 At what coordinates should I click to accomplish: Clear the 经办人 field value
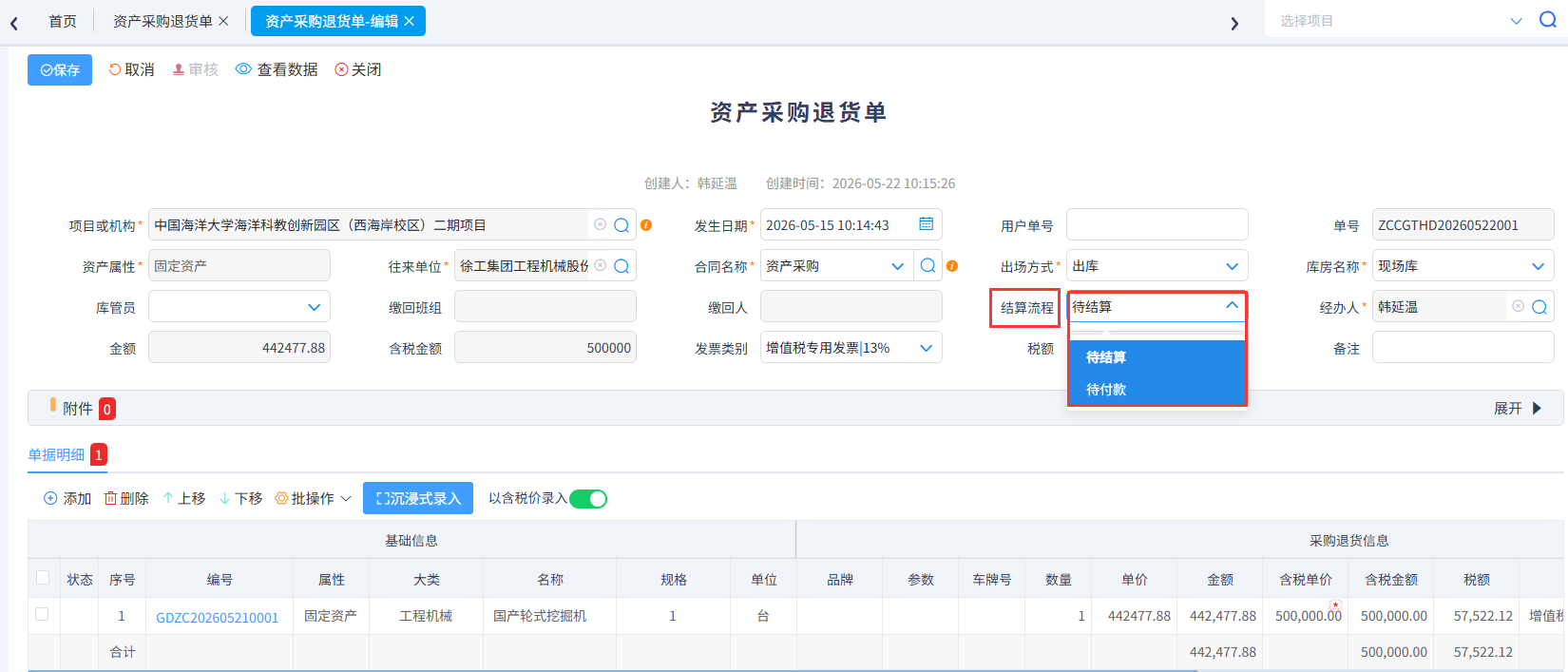(1519, 307)
